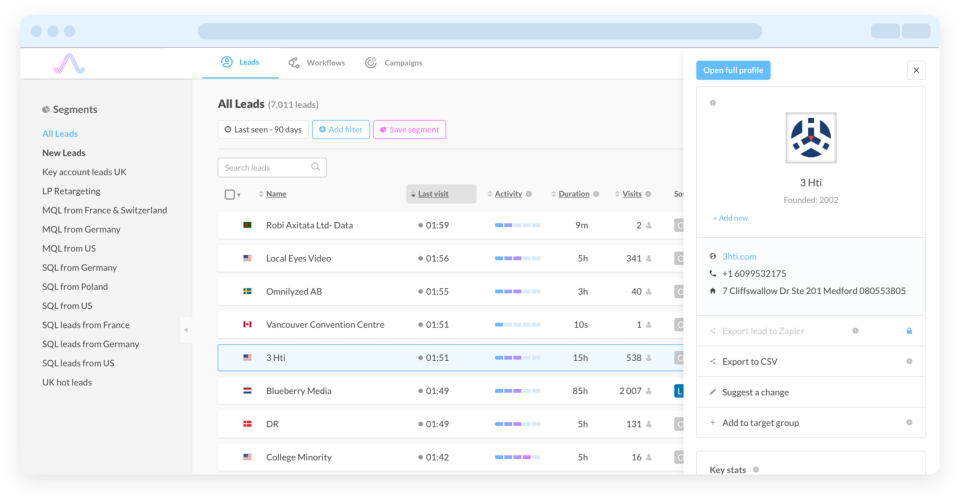Click Blueberry Media activity bar
960x500 pixels.
(517, 390)
